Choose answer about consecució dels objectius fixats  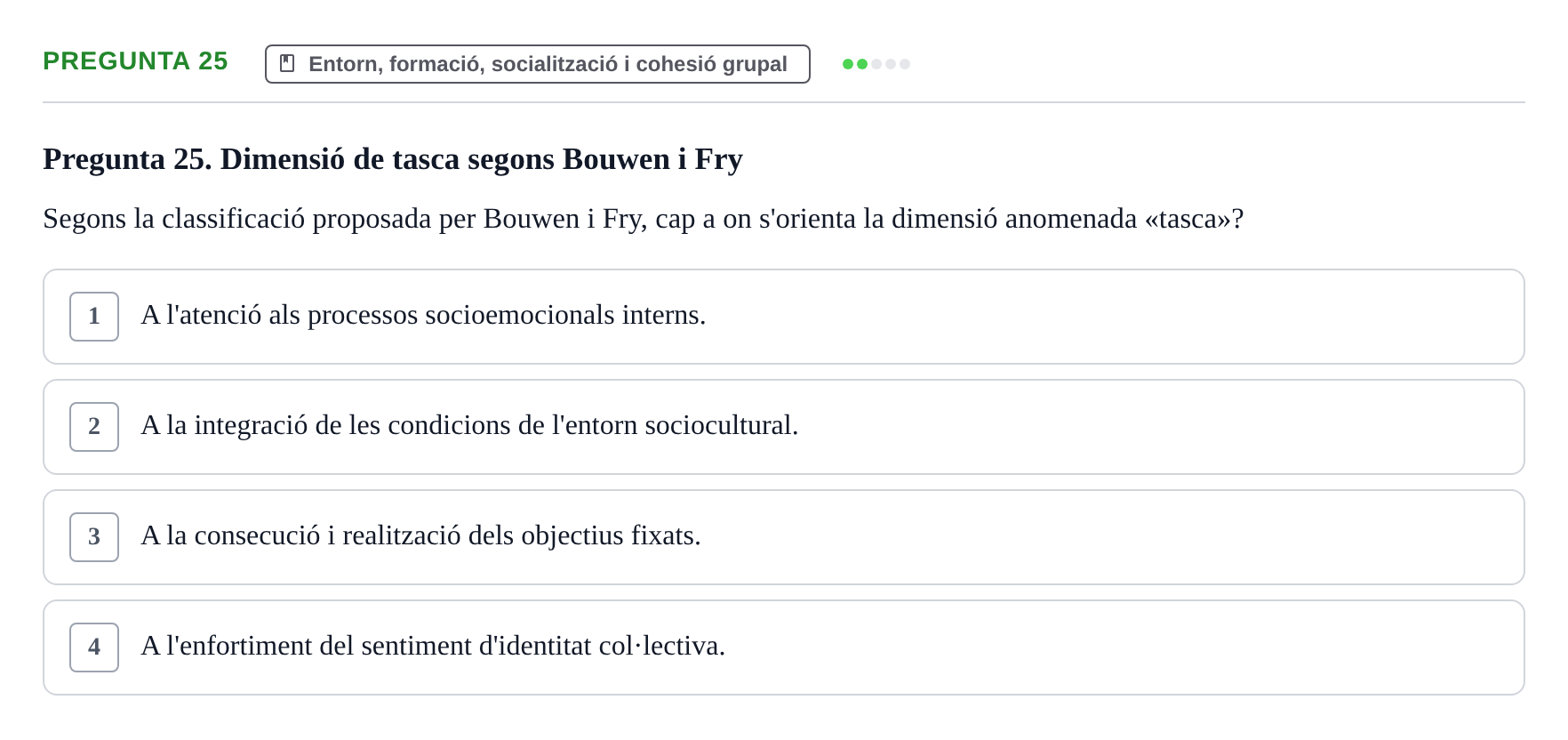pyautogui.click(x=784, y=537)
